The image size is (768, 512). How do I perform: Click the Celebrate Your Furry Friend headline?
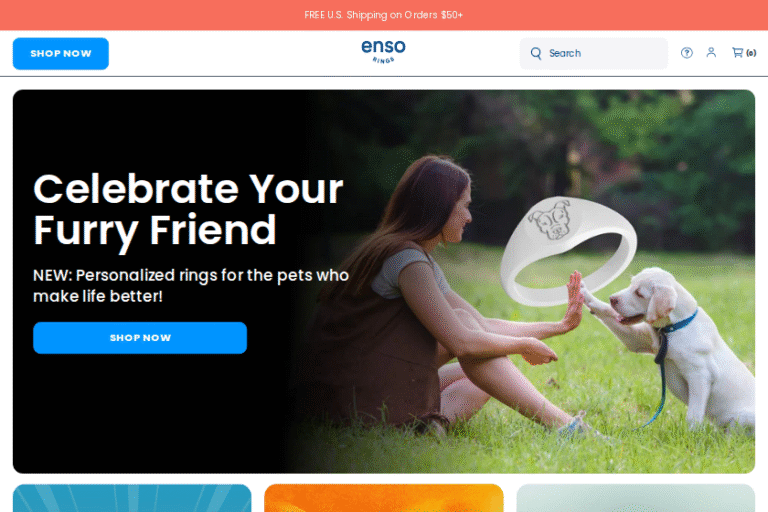[189, 209]
